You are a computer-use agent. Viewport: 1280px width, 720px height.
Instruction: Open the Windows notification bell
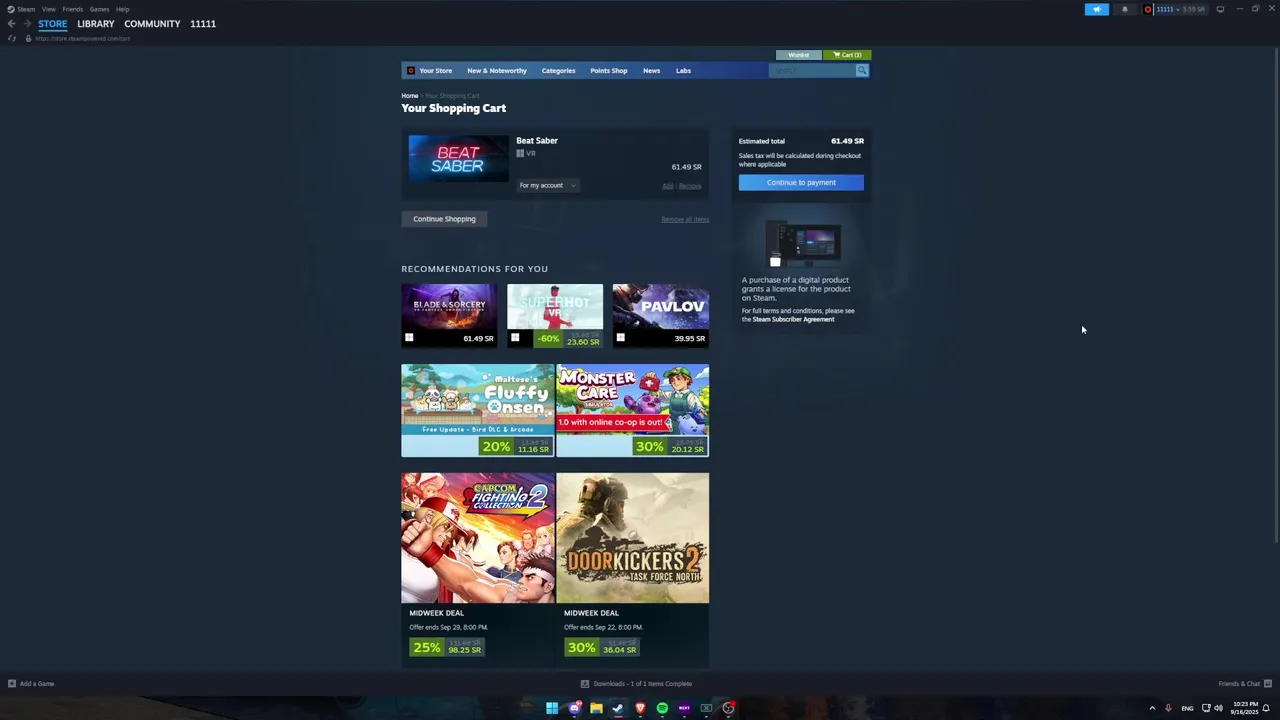click(1266, 708)
